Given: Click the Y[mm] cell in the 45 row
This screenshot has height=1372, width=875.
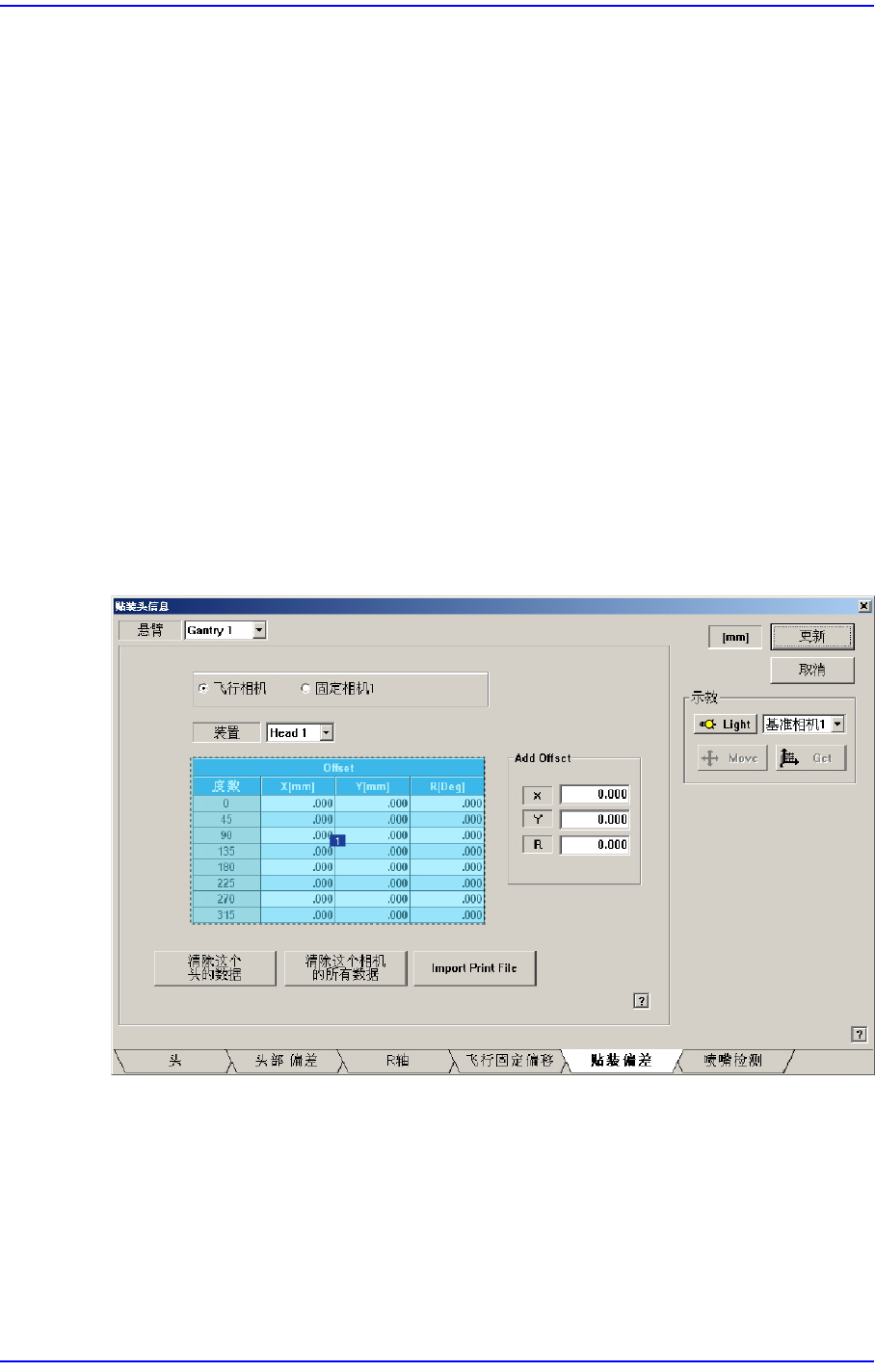Looking at the screenshot, I should coord(373,820).
